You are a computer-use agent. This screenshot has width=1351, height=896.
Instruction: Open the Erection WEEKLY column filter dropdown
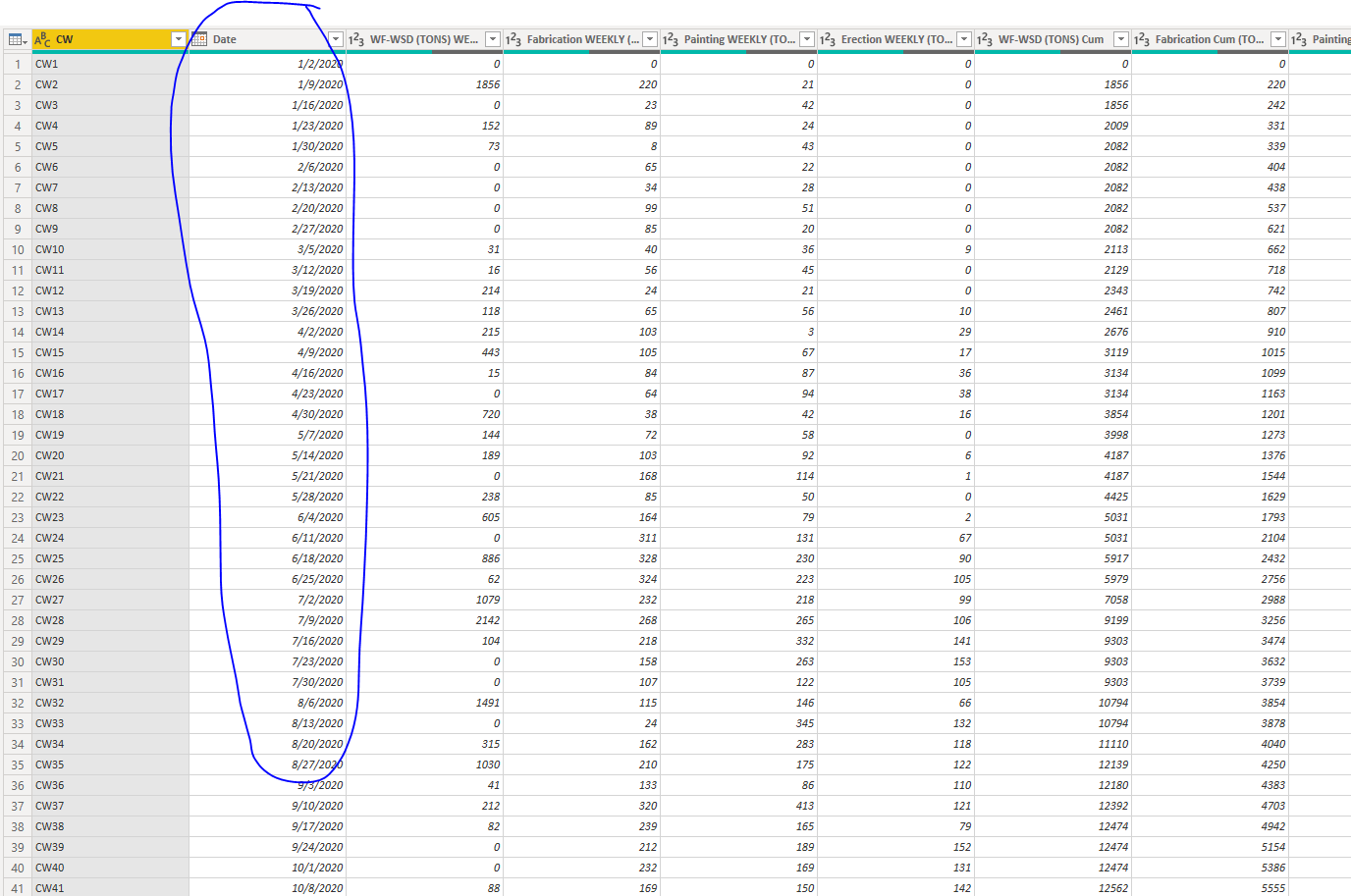click(x=964, y=39)
